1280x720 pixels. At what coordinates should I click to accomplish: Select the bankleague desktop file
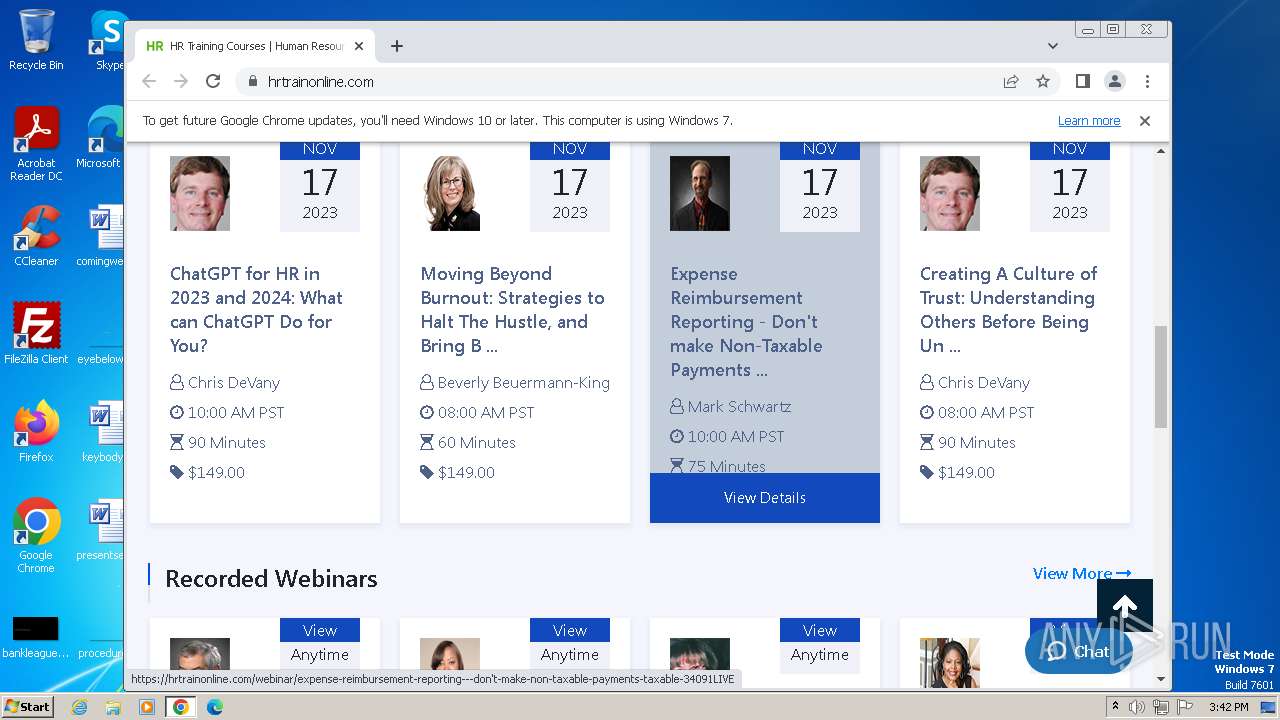pyautogui.click(x=36, y=638)
